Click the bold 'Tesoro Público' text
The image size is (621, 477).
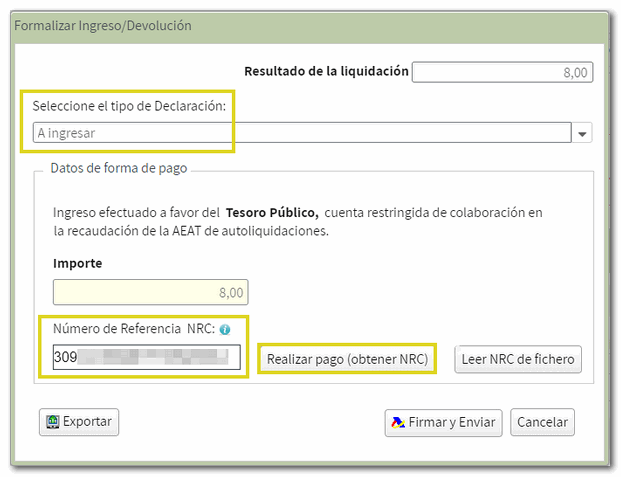[272, 212]
